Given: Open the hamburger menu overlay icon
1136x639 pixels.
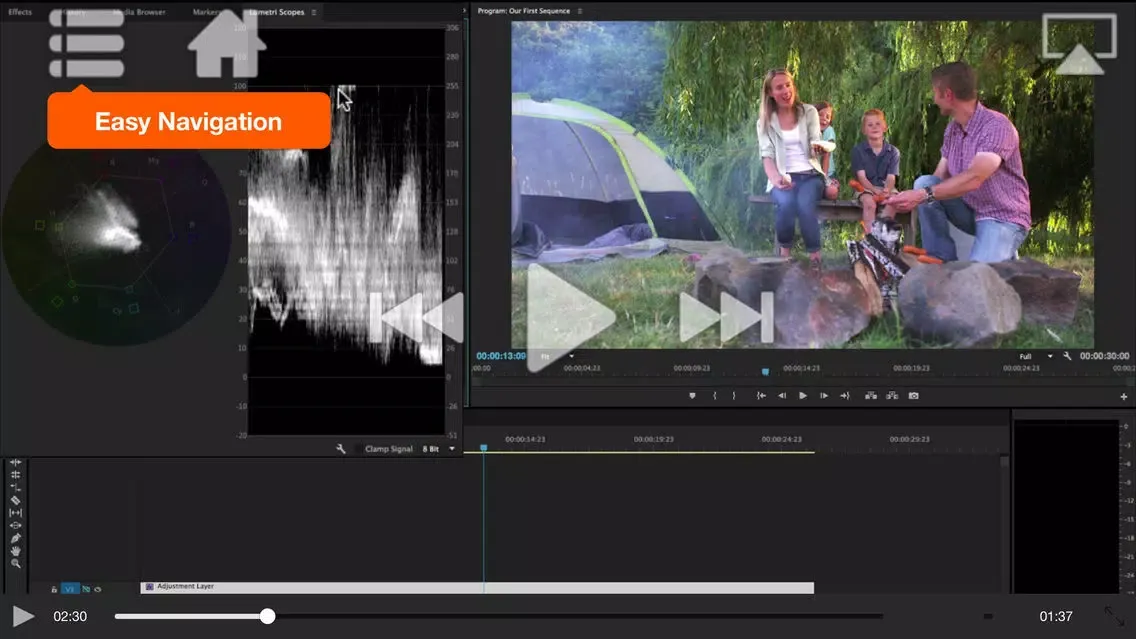Looking at the screenshot, I should point(86,43).
